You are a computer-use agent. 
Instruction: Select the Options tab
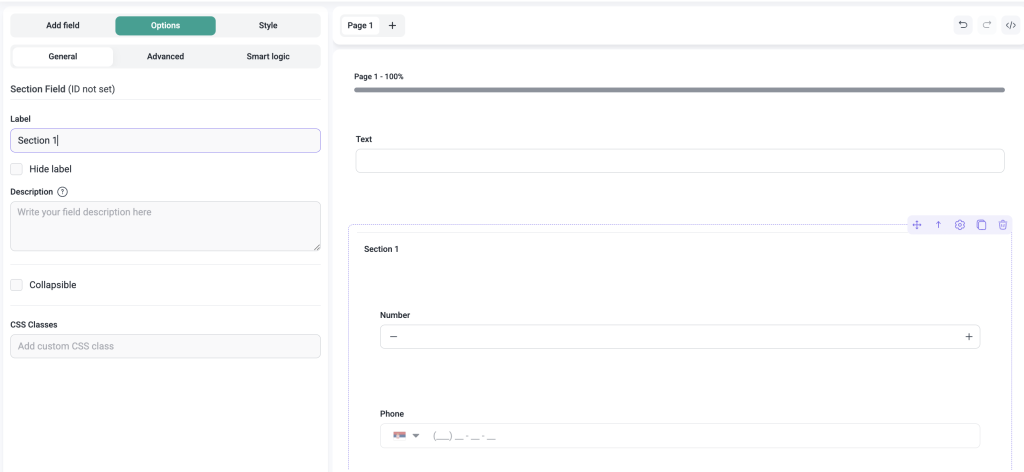165,25
